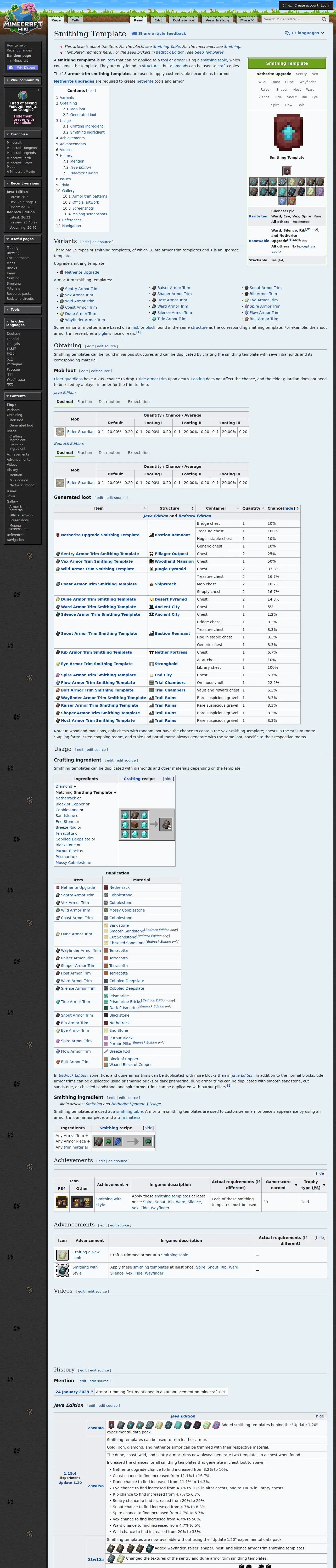The height and width of the screenshot is (1568, 336).
Task: Click the center netherrack slot in crafting grid
Action: coord(134,824)
